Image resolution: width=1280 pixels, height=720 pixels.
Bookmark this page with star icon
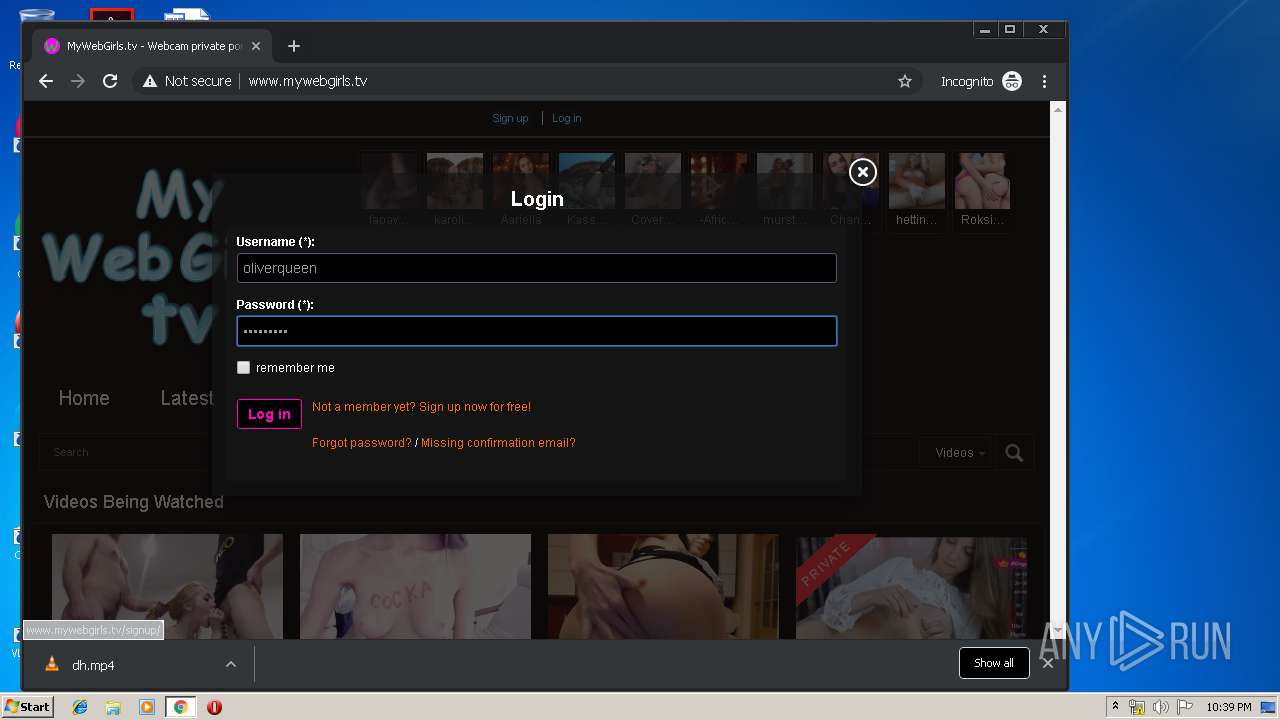coord(905,81)
